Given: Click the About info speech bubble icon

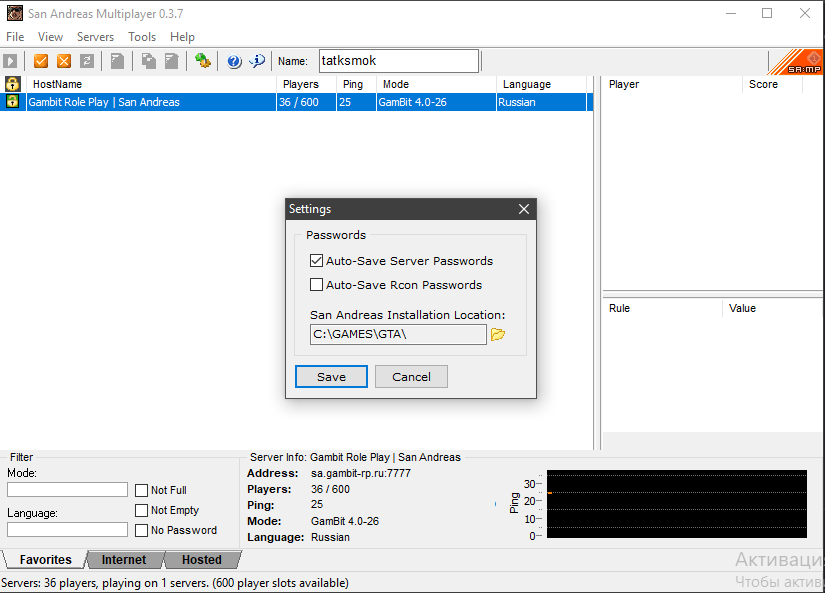Looking at the screenshot, I should pos(258,61).
